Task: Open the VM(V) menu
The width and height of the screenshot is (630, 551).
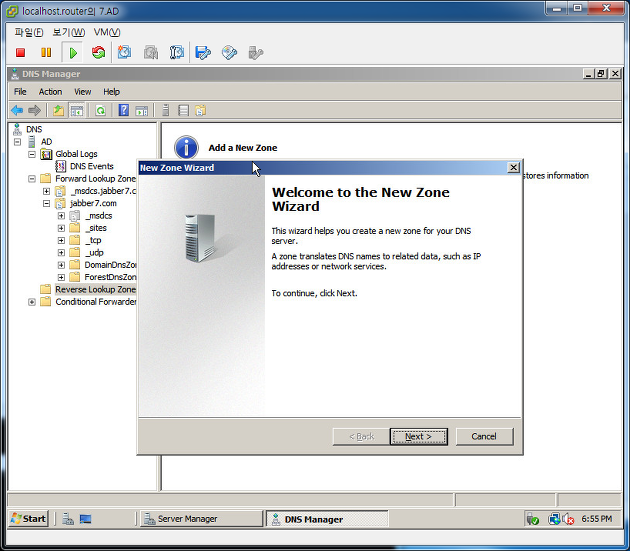Action: pyautogui.click(x=107, y=32)
